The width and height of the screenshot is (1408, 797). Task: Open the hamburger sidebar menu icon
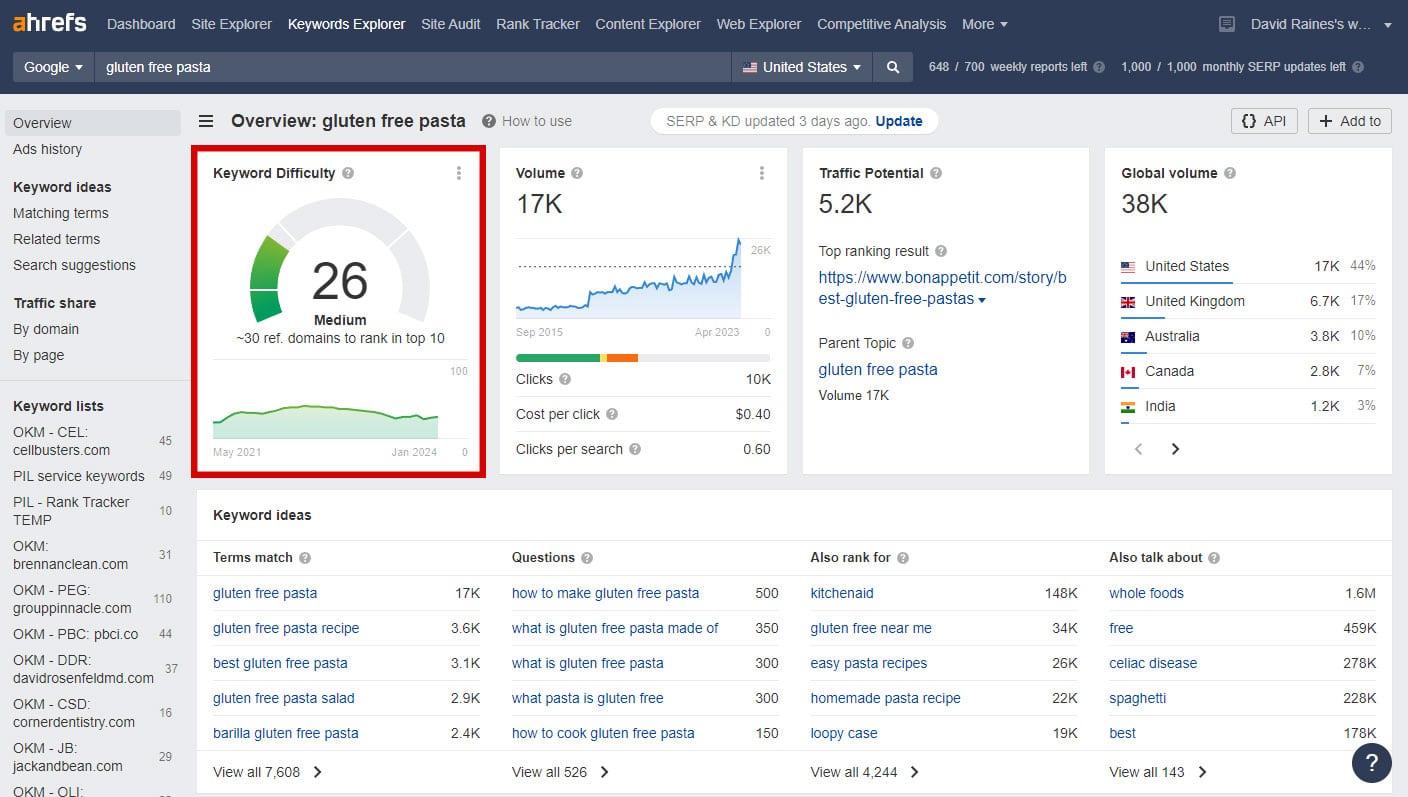(x=206, y=121)
